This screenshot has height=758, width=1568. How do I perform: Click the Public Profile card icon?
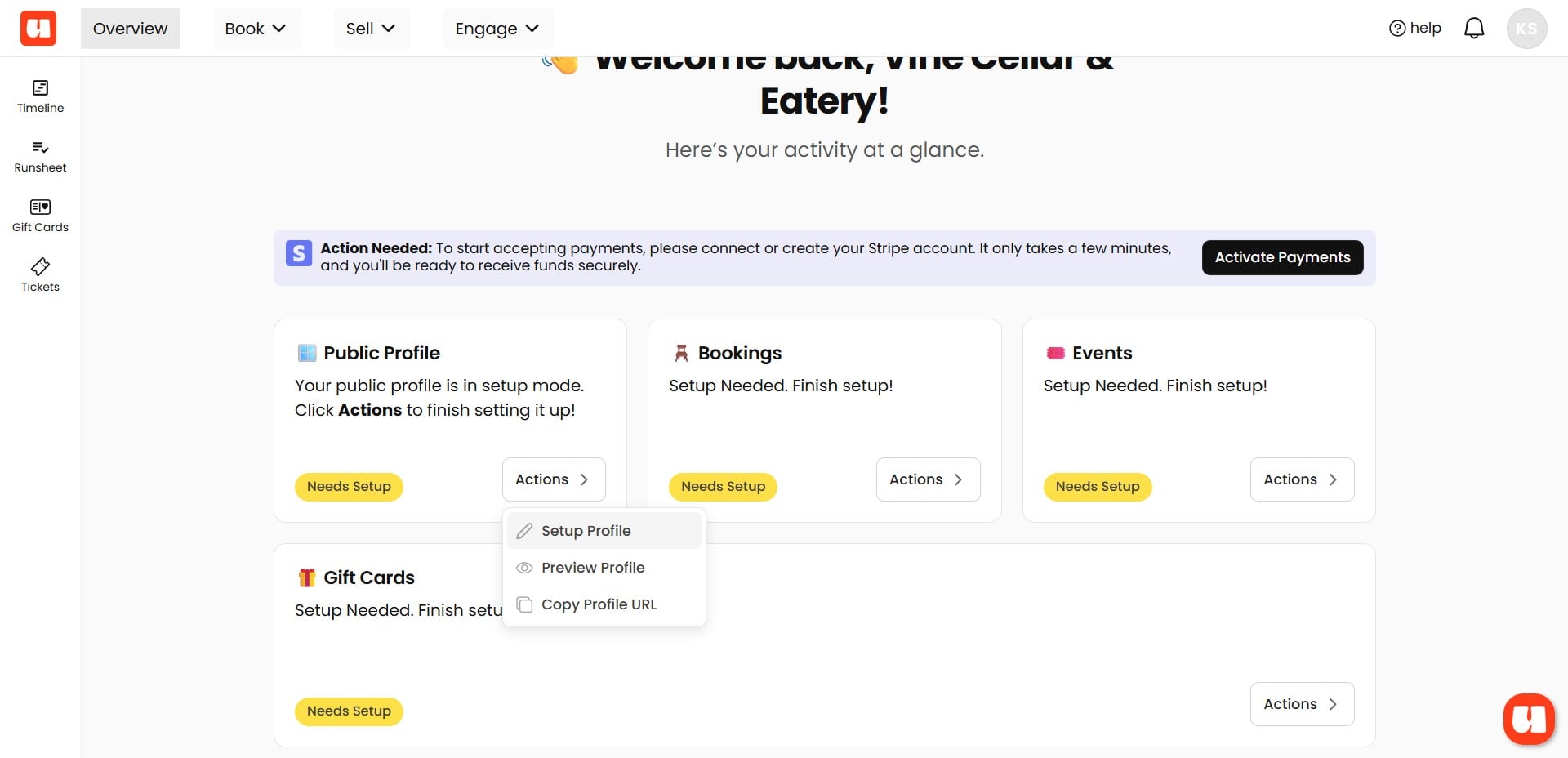[307, 353]
